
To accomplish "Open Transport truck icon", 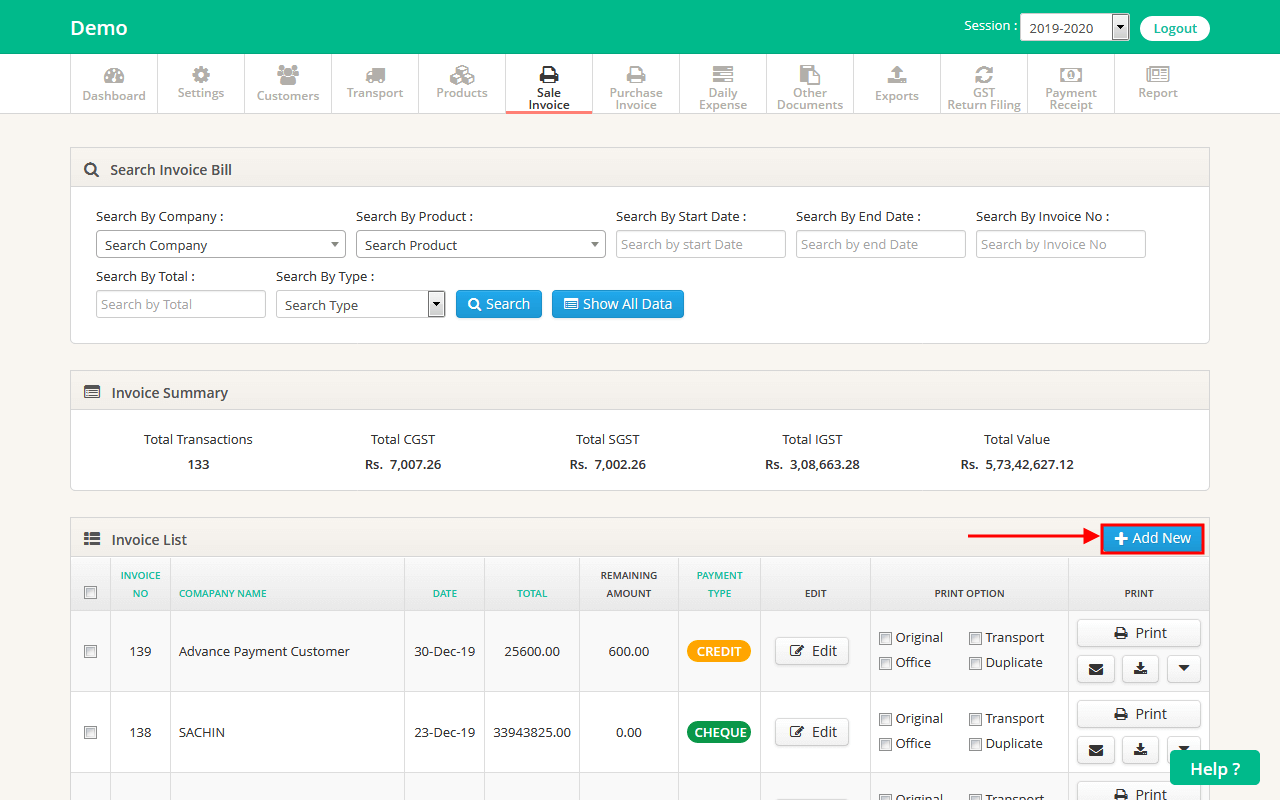I will (x=375, y=75).
